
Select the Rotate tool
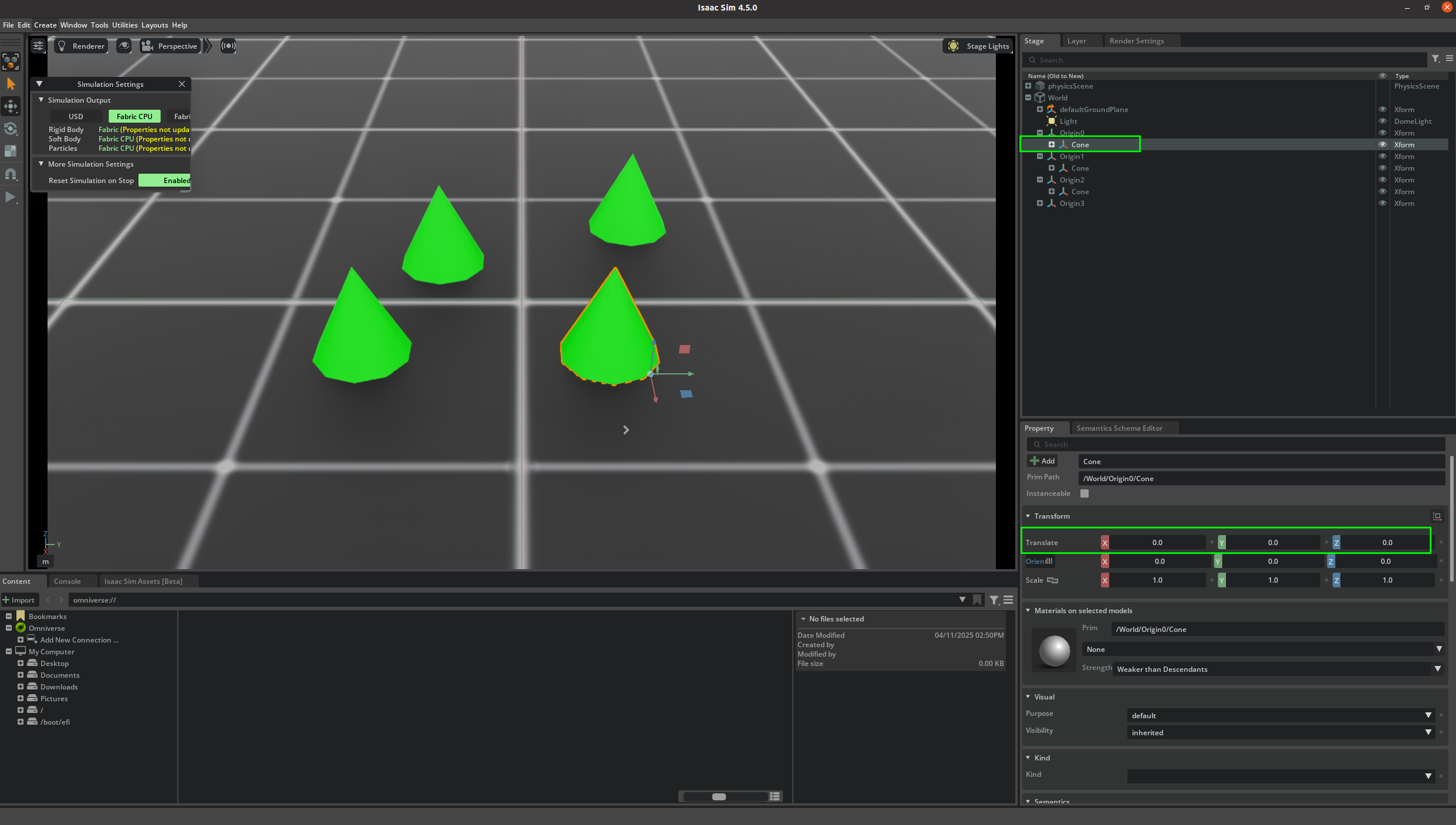pos(11,129)
